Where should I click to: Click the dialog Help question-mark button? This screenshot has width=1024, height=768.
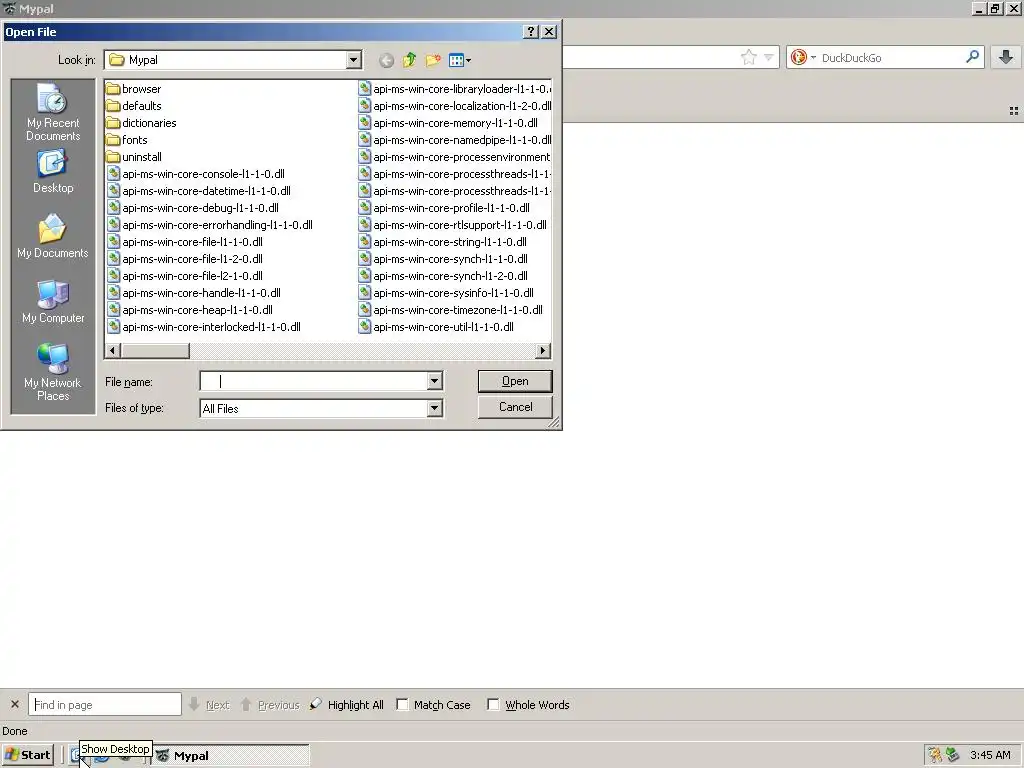point(531,31)
